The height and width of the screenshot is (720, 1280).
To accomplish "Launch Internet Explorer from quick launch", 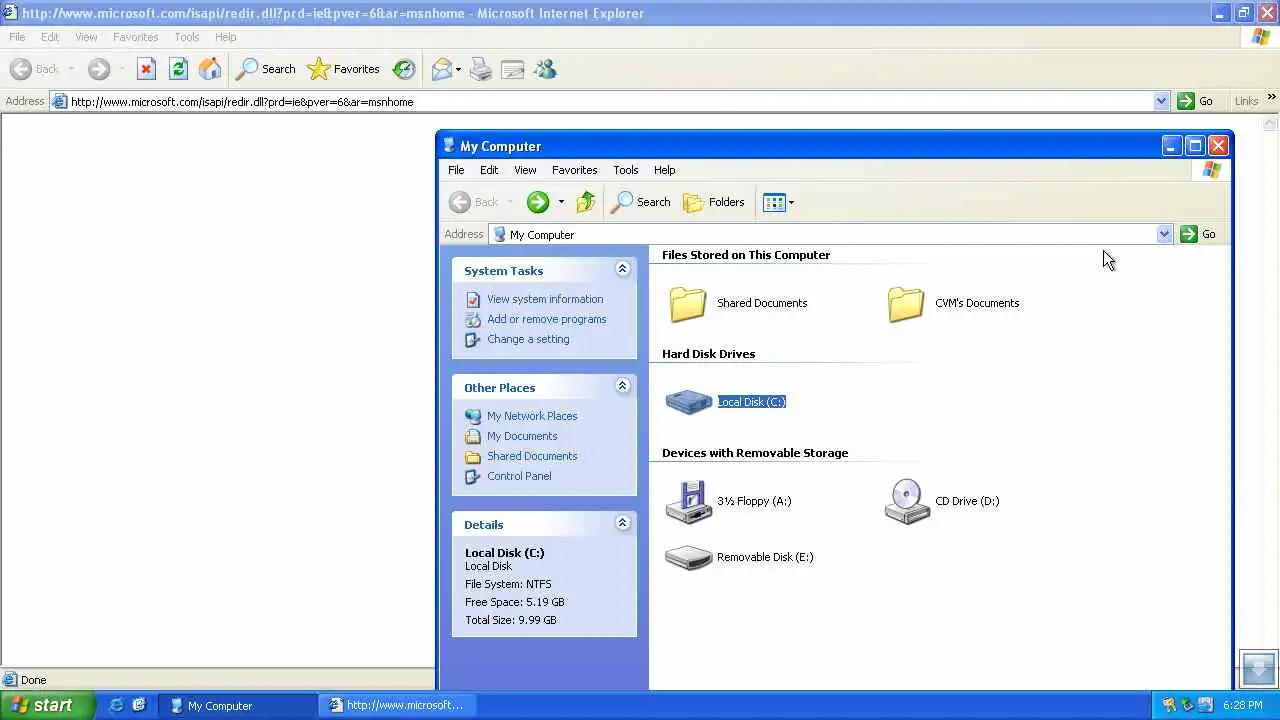I will [x=116, y=705].
